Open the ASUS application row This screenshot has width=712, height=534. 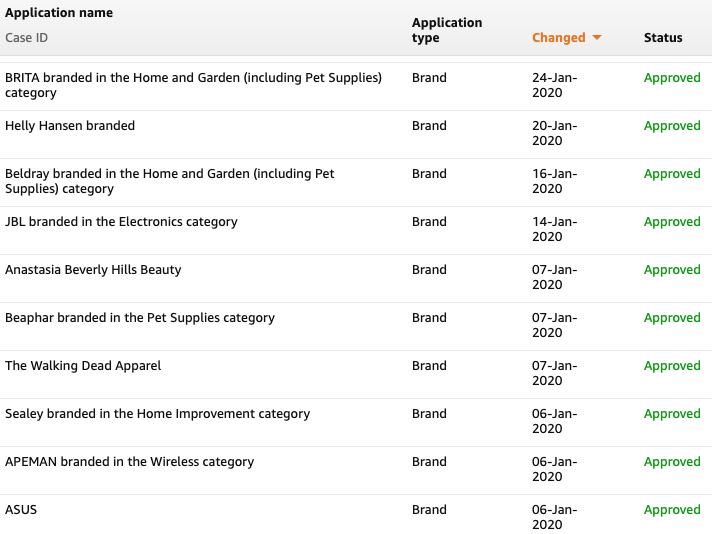coord(21,510)
